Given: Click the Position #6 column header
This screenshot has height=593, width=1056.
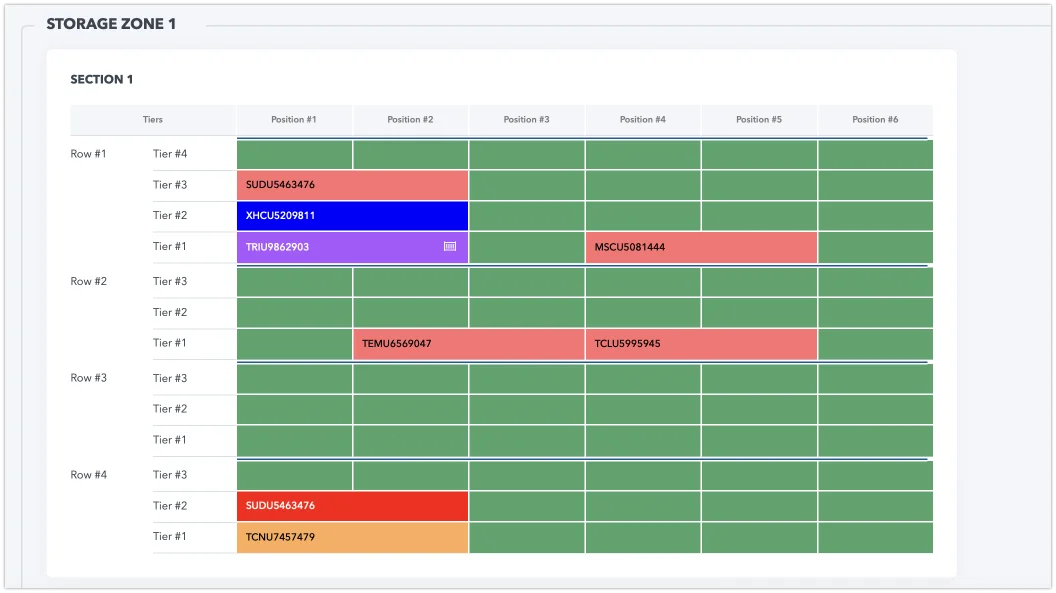Looking at the screenshot, I should point(875,120).
